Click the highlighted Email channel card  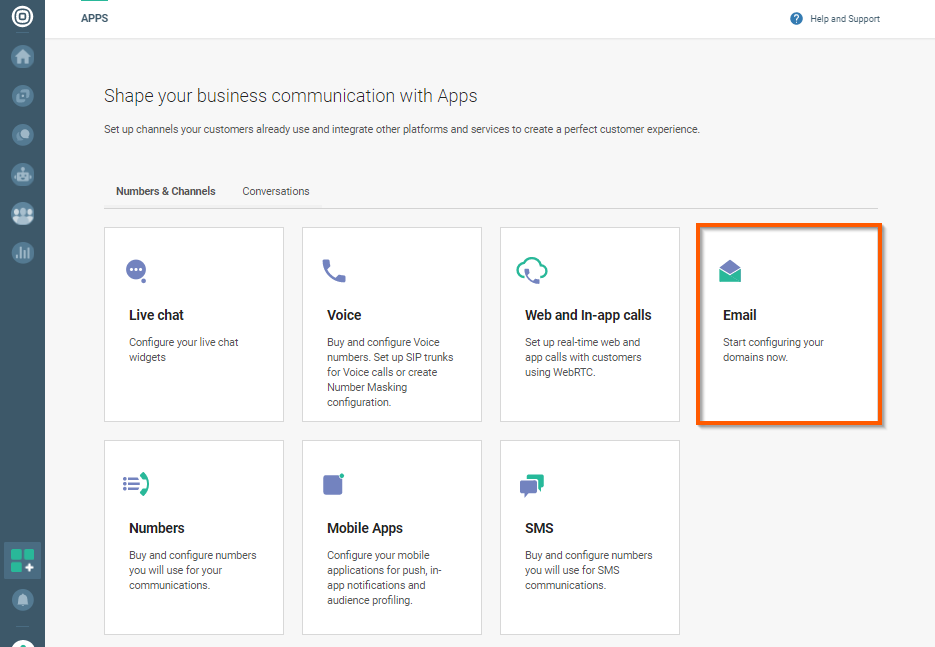789,324
